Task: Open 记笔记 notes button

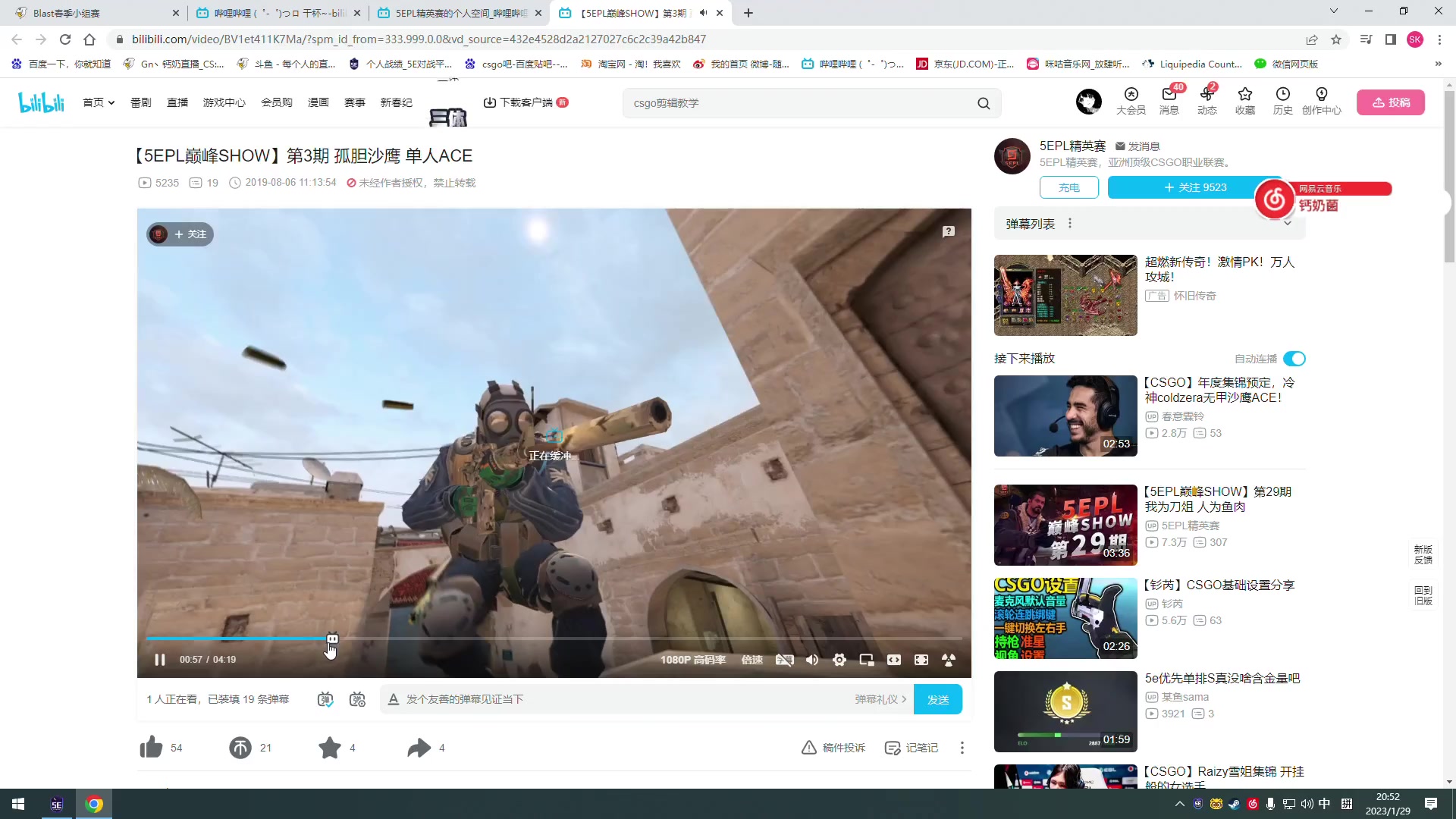Action: [912, 748]
